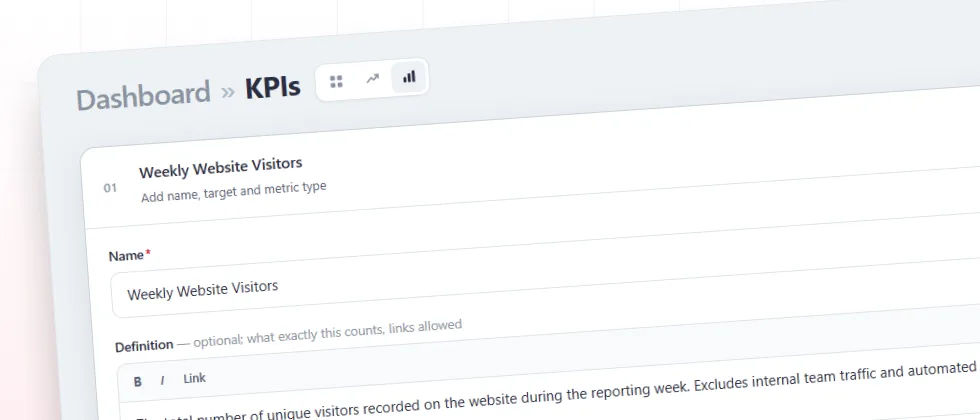Insert a Link in the definition editor
Viewport: 980px width, 420px height.
[194, 378]
